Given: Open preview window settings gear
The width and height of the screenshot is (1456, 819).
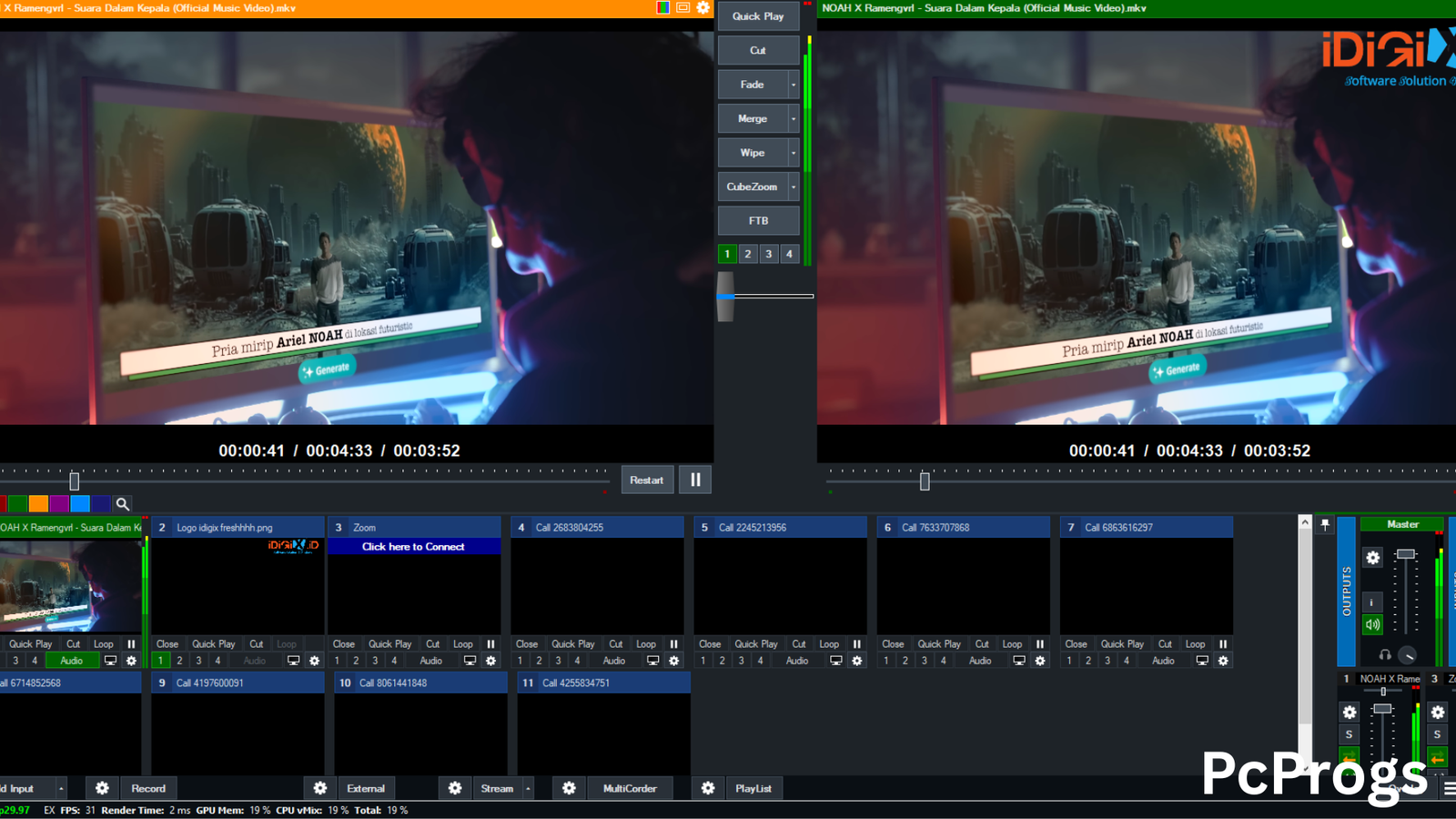Looking at the screenshot, I should [x=703, y=7].
